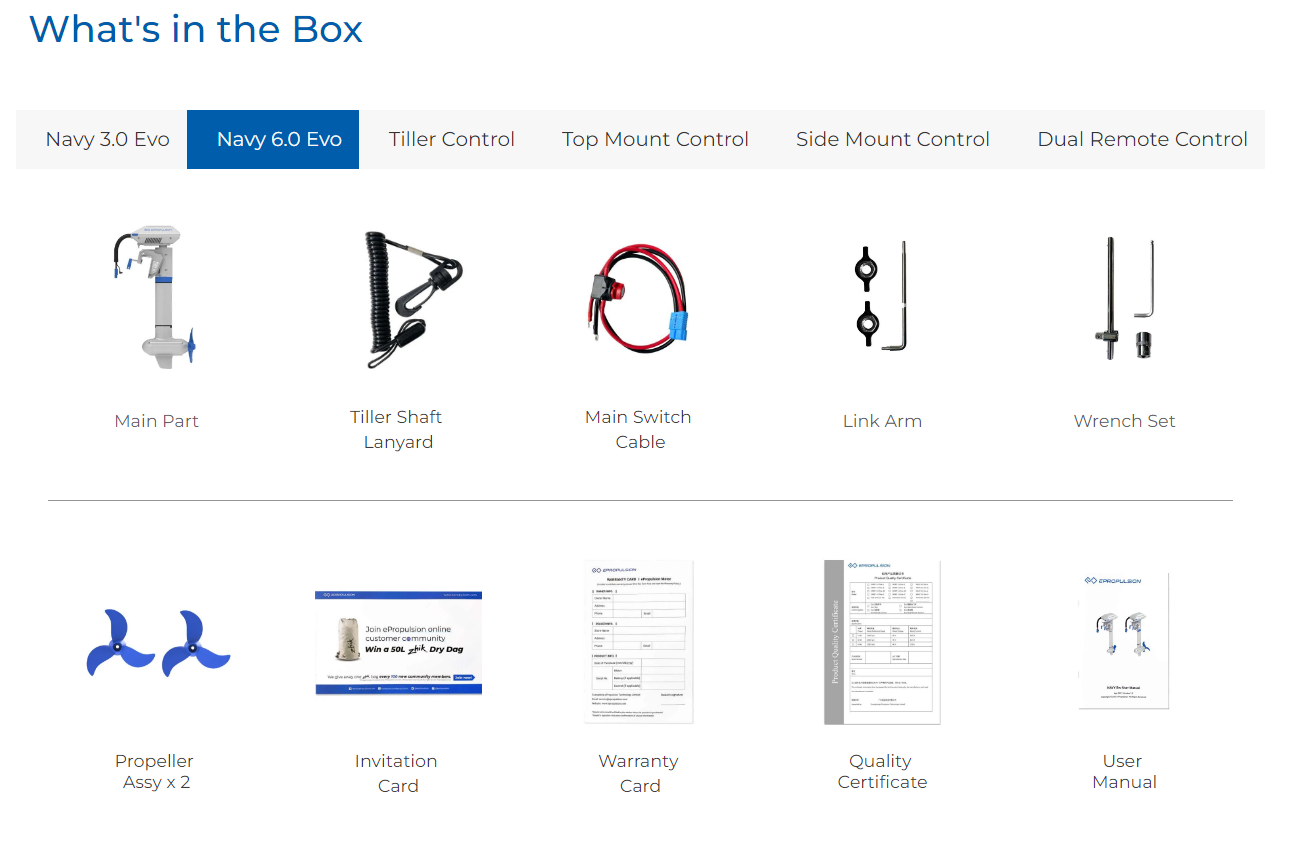This screenshot has width=1297, height=845.
Task: Click the 'Main Switch Cable' caption
Action: click(x=638, y=430)
